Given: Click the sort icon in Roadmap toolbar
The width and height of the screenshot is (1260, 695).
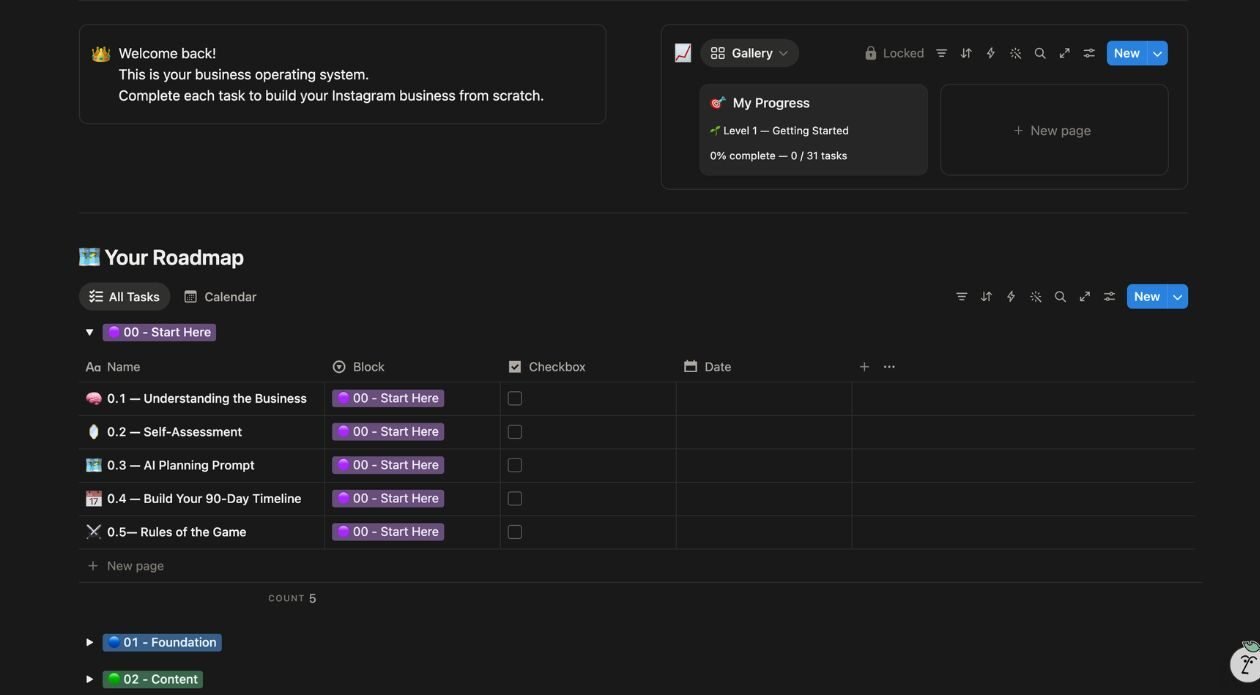Looking at the screenshot, I should click(x=986, y=297).
